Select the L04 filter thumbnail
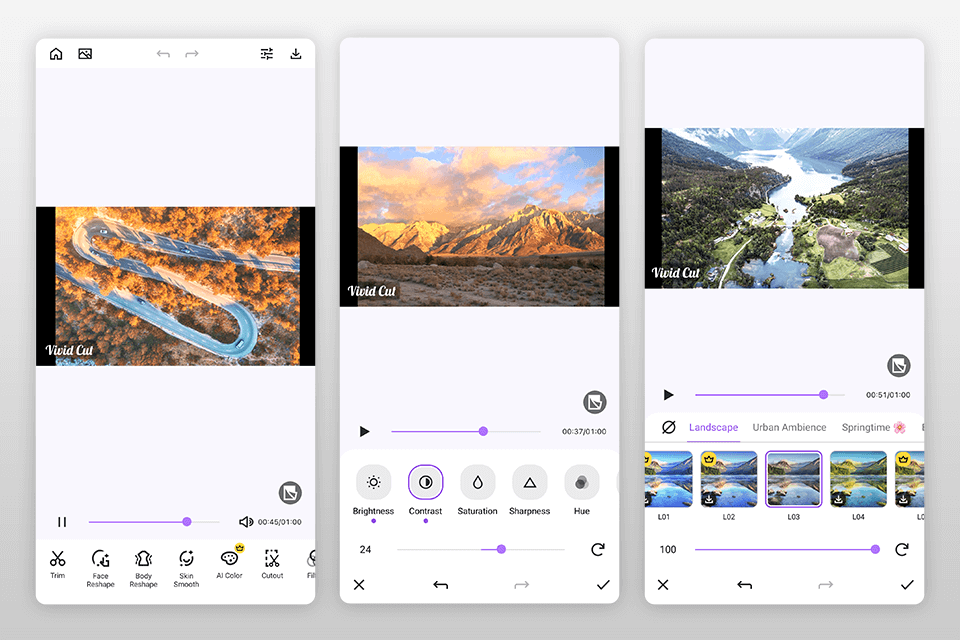The image size is (960, 640). point(858,479)
